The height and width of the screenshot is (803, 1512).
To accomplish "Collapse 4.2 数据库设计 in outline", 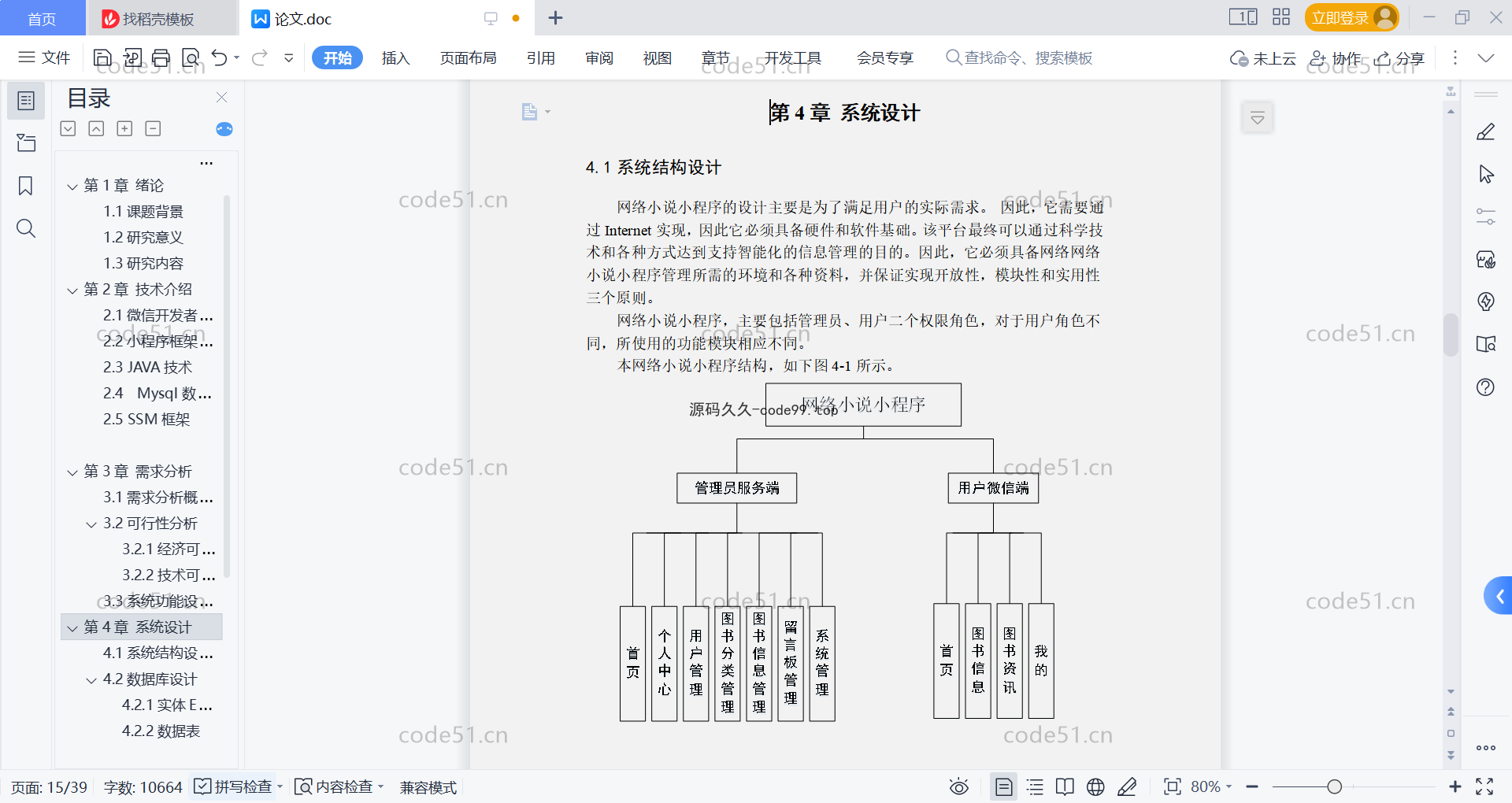I will coord(91,680).
